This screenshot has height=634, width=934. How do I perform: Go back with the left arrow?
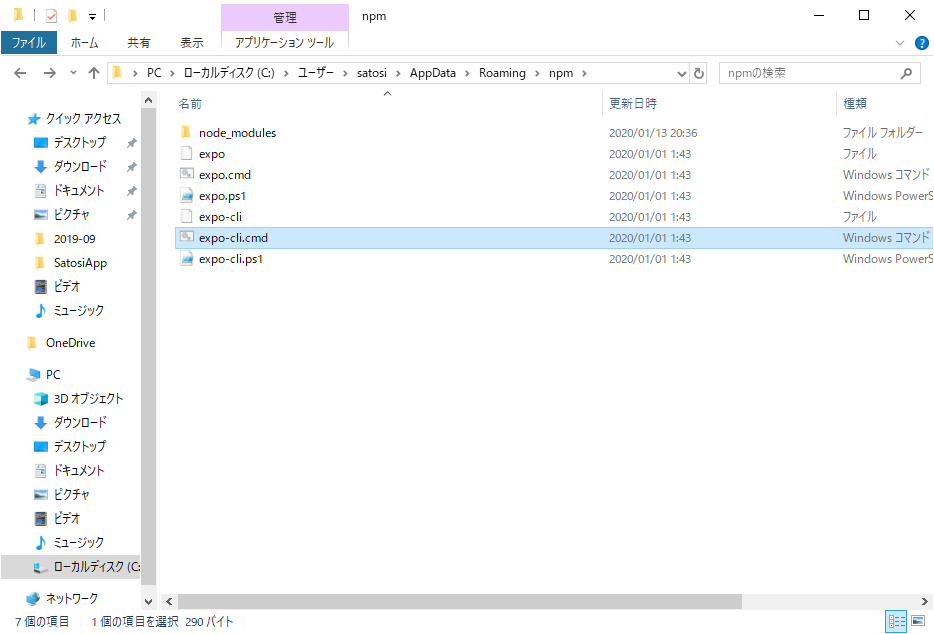pyautogui.click(x=20, y=73)
